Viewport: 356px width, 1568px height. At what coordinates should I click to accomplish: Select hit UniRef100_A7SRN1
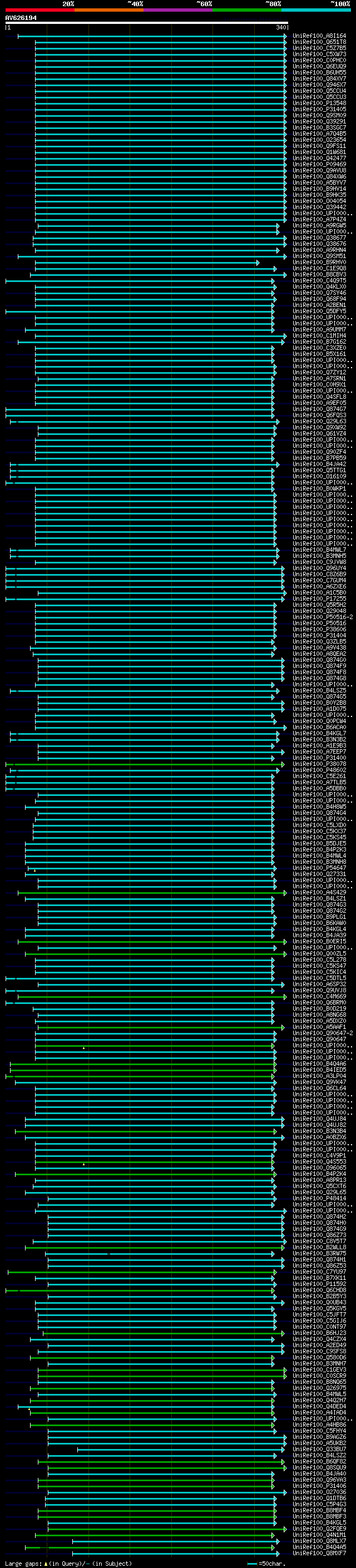pos(319,379)
